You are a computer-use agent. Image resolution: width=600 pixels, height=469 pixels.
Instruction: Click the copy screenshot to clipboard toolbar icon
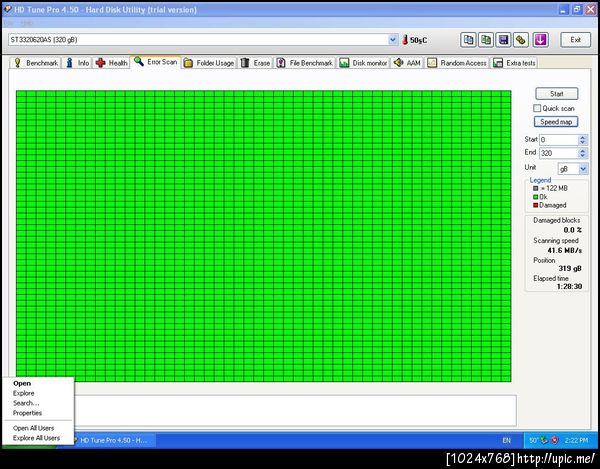[486, 40]
